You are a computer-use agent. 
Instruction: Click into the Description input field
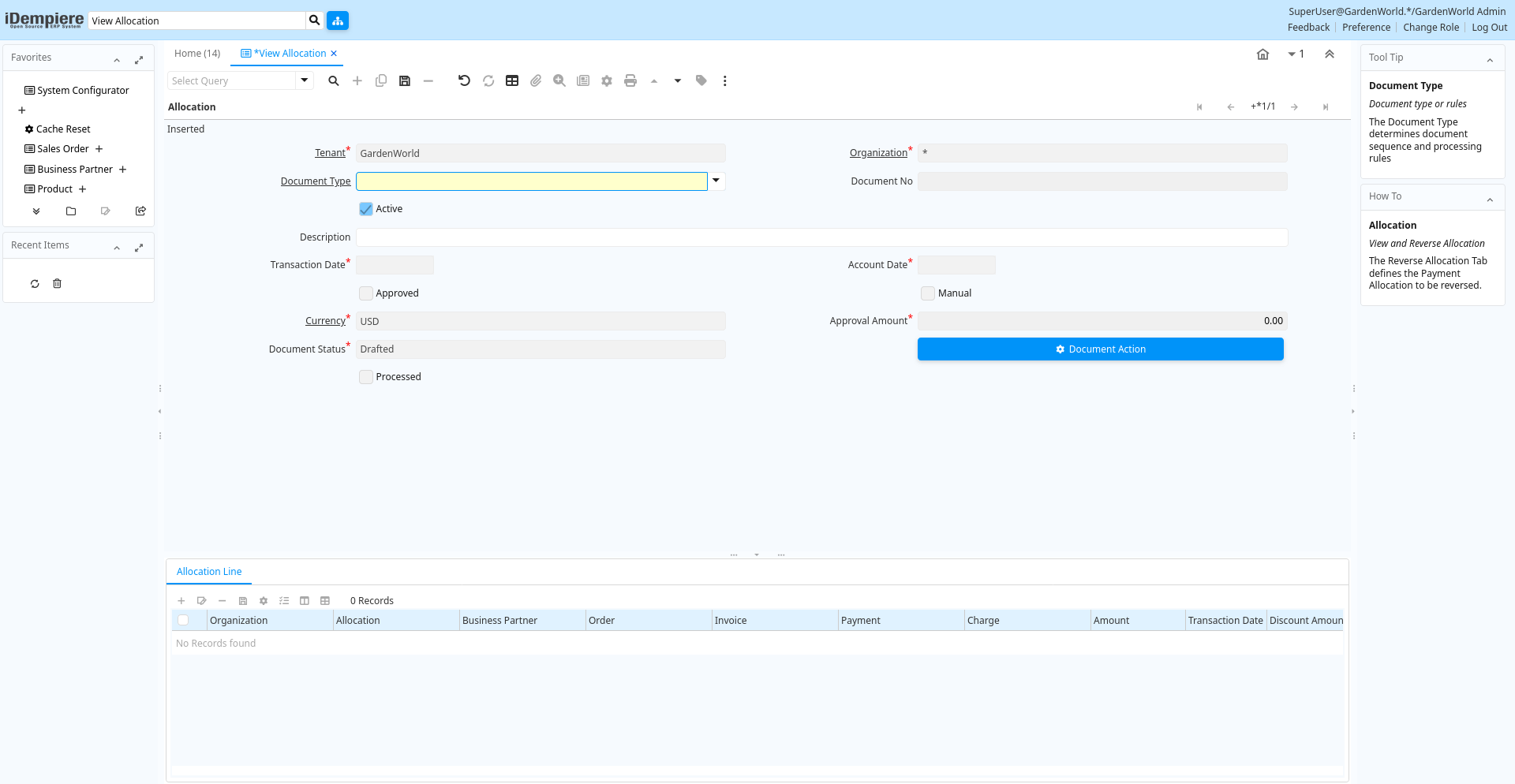pos(821,237)
